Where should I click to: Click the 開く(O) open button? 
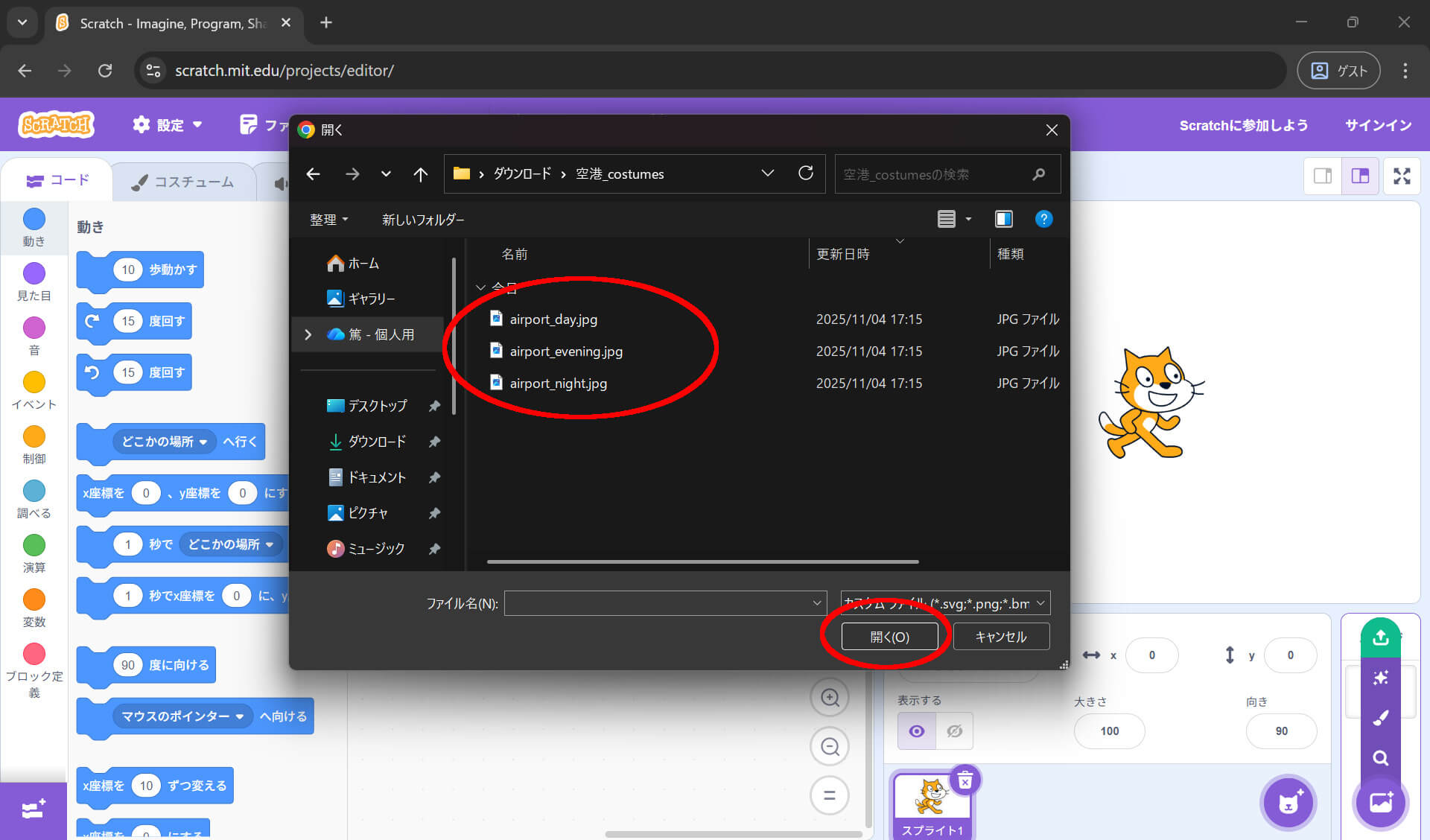click(889, 637)
